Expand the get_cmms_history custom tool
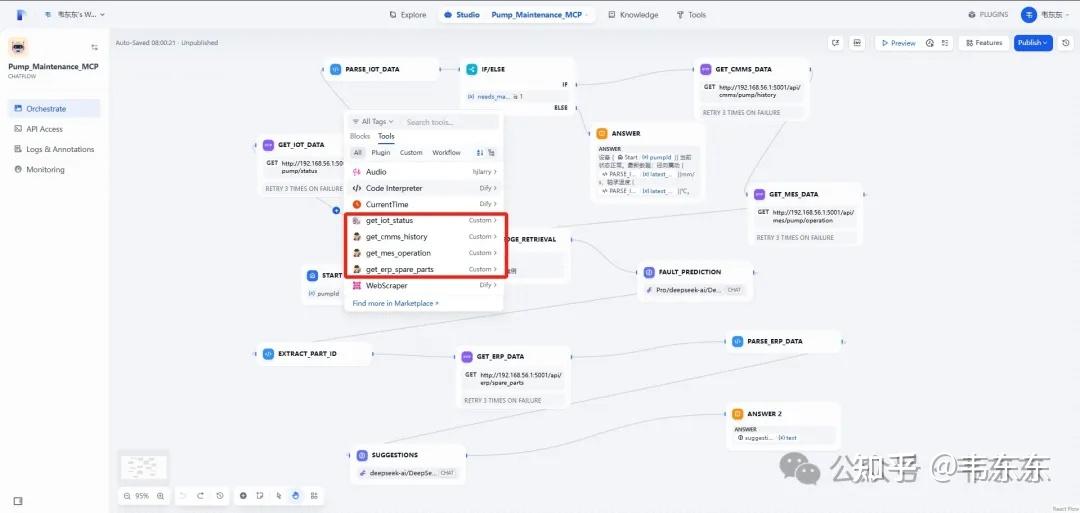The height and width of the screenshot is (513, 1080). click(424, 237)
